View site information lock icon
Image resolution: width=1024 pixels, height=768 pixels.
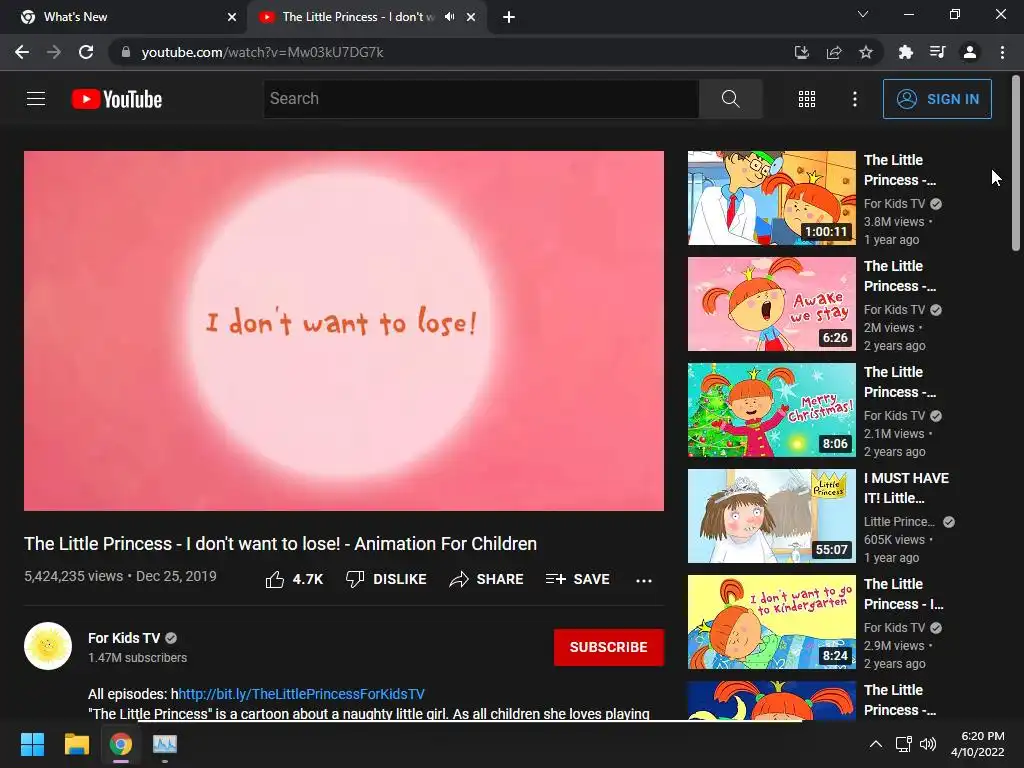pos(125,52)
